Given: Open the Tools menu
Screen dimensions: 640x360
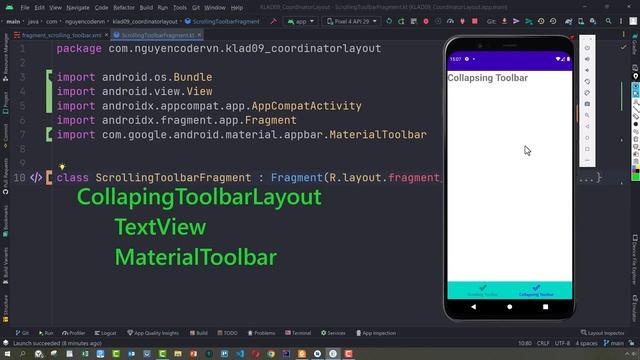Looking at the screenshot, I should 180,7.
